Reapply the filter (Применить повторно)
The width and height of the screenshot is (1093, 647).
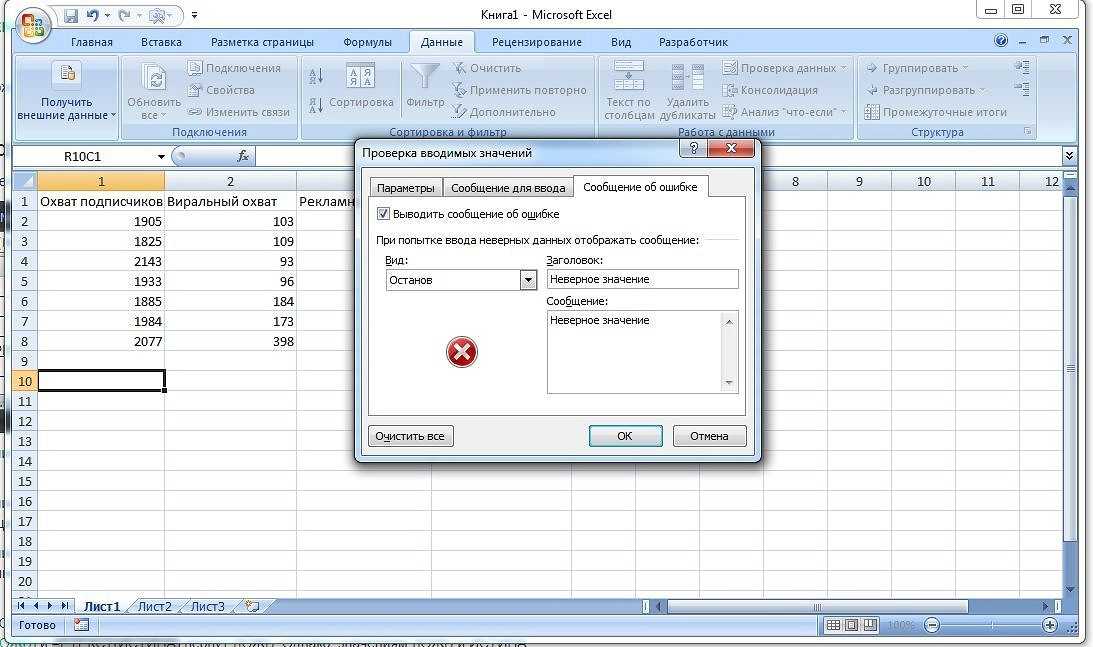coord(519,90)
